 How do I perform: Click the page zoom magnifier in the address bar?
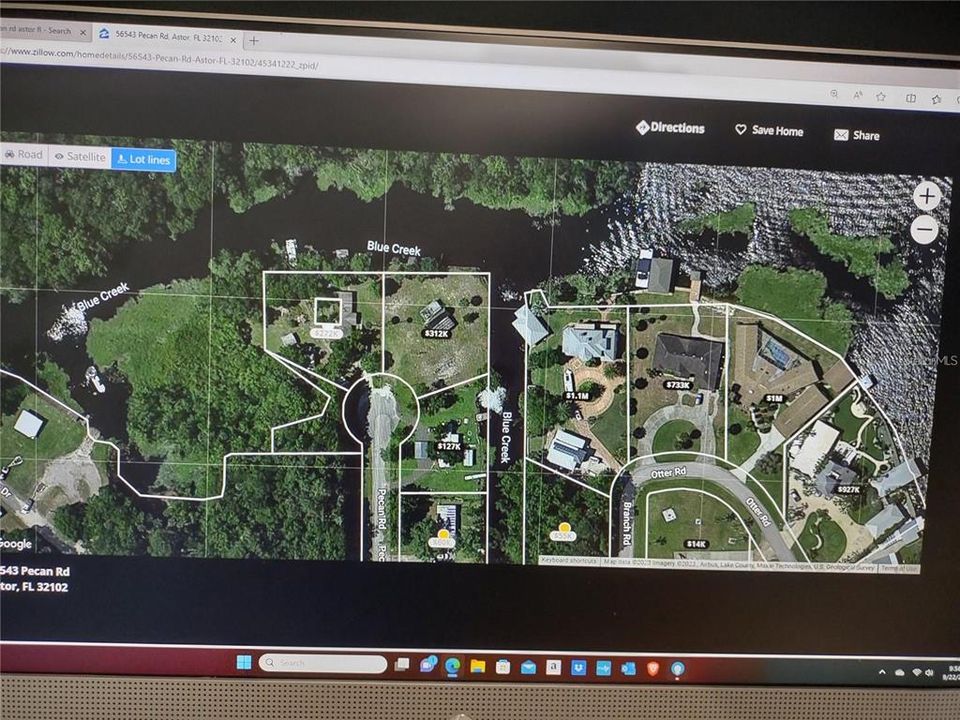[x=834, y=95]
